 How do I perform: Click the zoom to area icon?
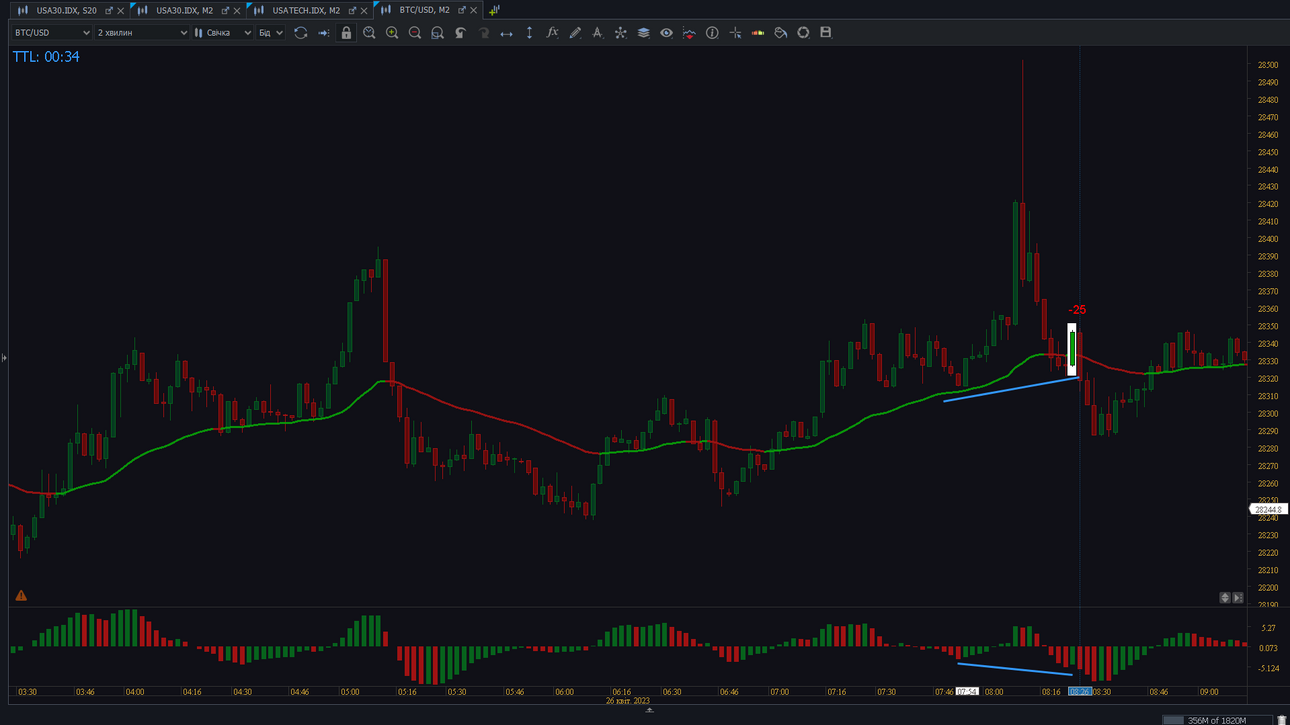[437, 33]
